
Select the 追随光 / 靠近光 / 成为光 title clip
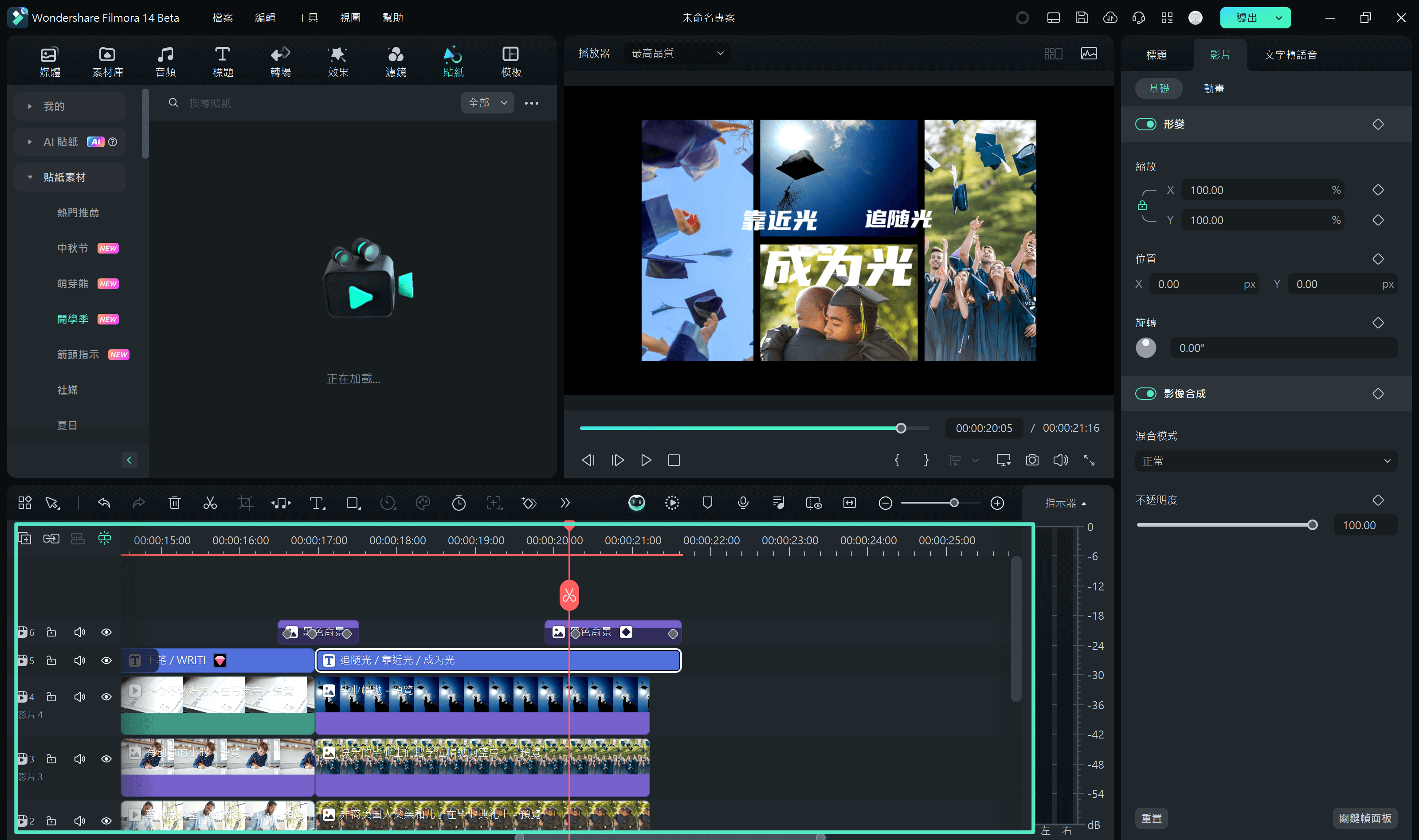(498, 660)
